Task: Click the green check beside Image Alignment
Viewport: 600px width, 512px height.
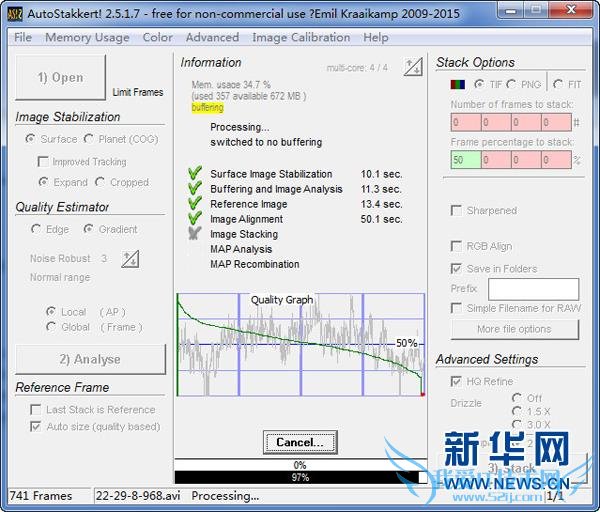Action: [195, 218]
